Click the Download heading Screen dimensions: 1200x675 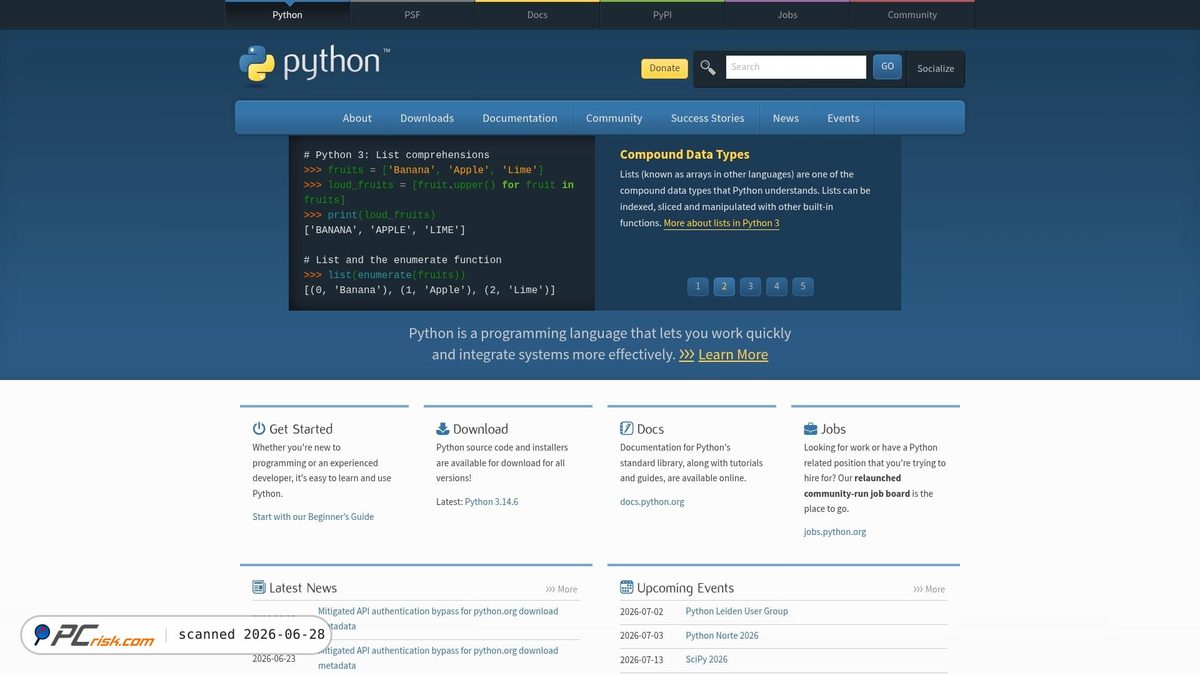tap(480, 429)
